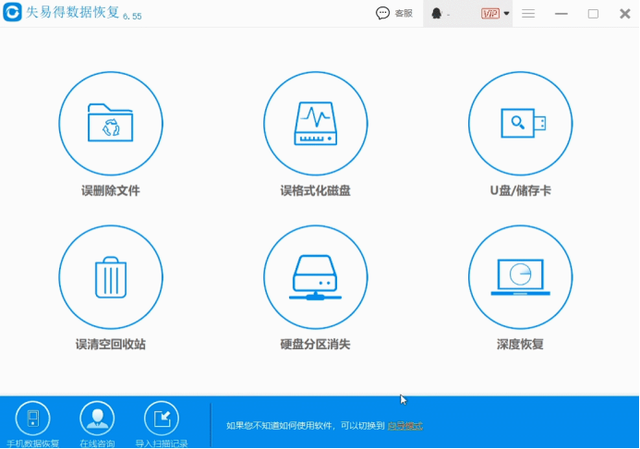The image size is (640, 449).
Task: Close the data recovery window
Action: coord(625,13)
